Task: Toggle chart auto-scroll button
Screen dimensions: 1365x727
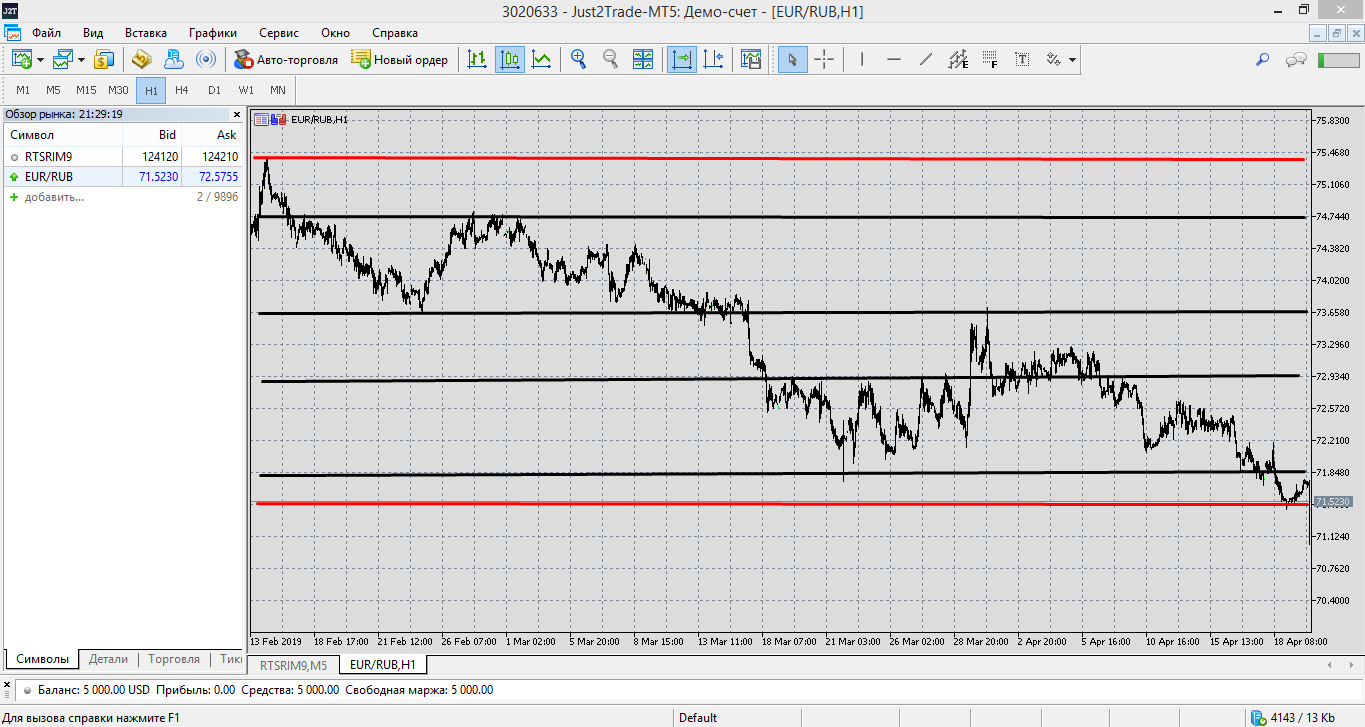Action: tap(682, 59)
